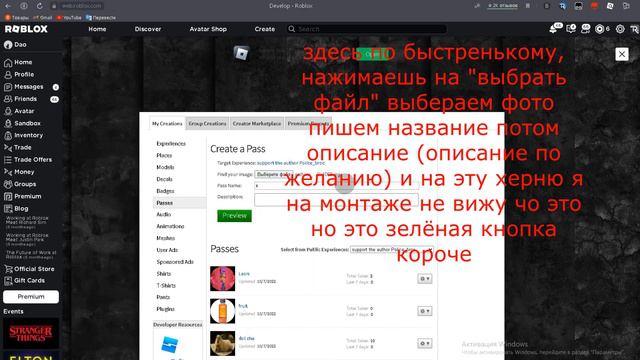The height and width of the screenshot is (360, 640).
Task: Open gear dropdown for the third pass
Action: point(424,344)
